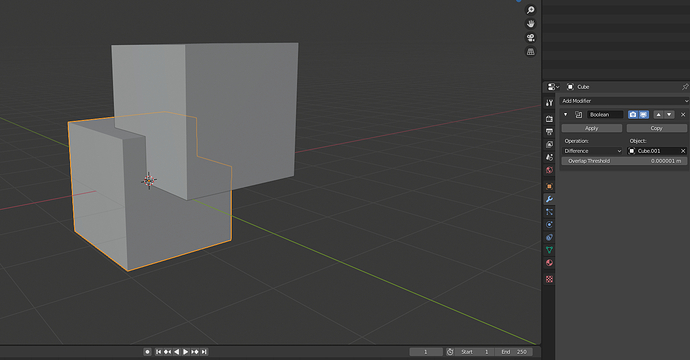Click the End frame field

[x=514, y=352]
